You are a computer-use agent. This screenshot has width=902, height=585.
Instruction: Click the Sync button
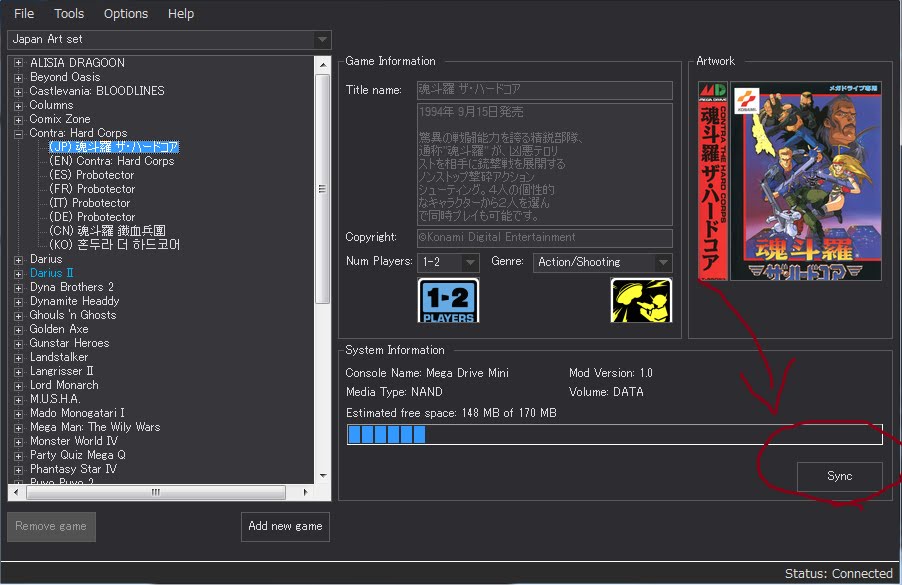tap(839, 476)
